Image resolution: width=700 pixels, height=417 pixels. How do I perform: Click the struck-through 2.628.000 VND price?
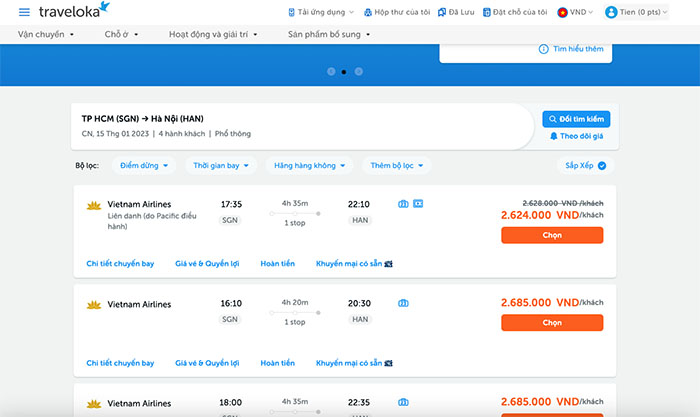pyautogui.click(x=563, y=203)
